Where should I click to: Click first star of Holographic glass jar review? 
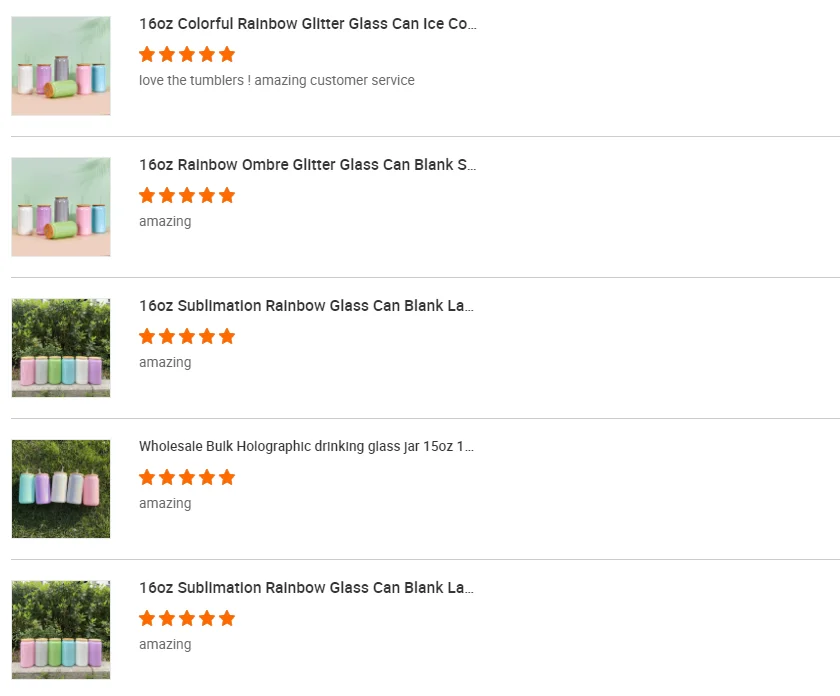pyautogui.click(x=147, y=477)
